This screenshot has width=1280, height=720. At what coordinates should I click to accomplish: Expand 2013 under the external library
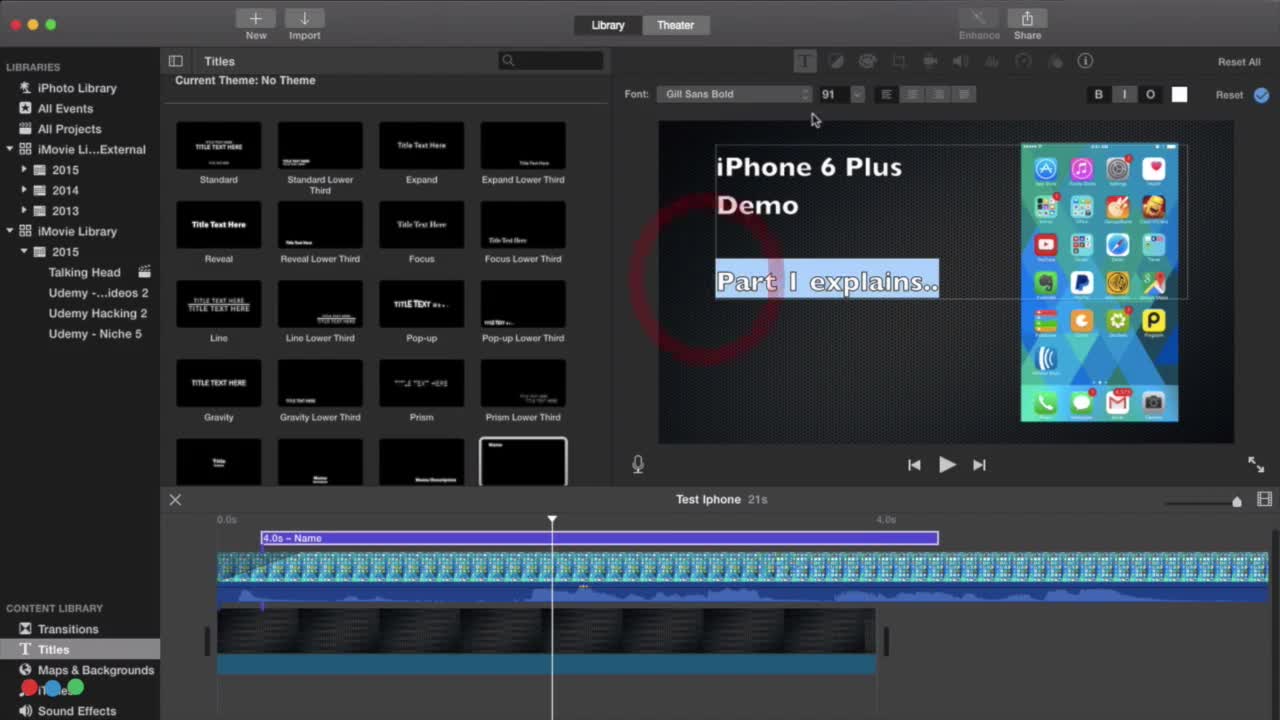tap(24, 211)
